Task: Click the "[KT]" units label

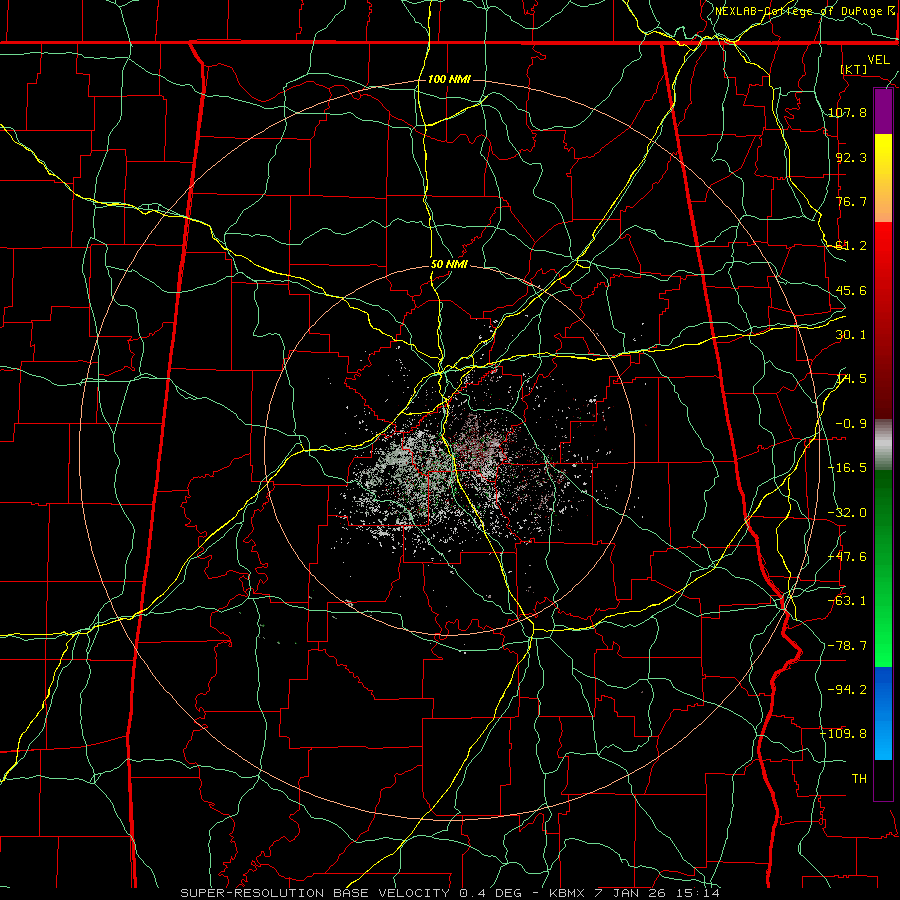Action: [854, 69]
